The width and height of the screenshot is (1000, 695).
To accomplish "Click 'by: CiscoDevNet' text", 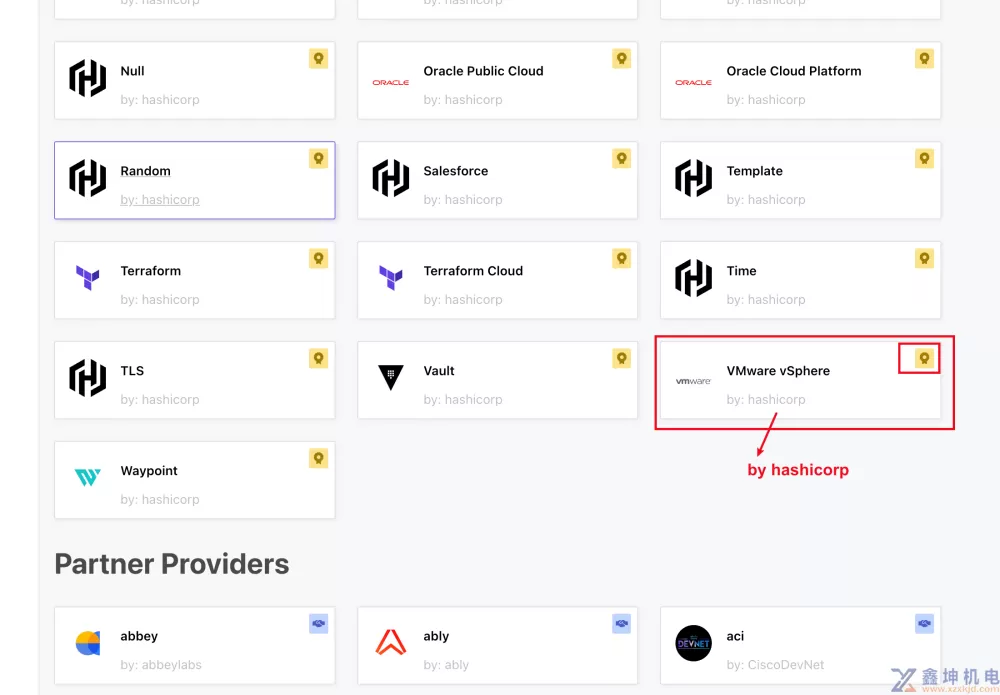I will (x=775, y=665).
